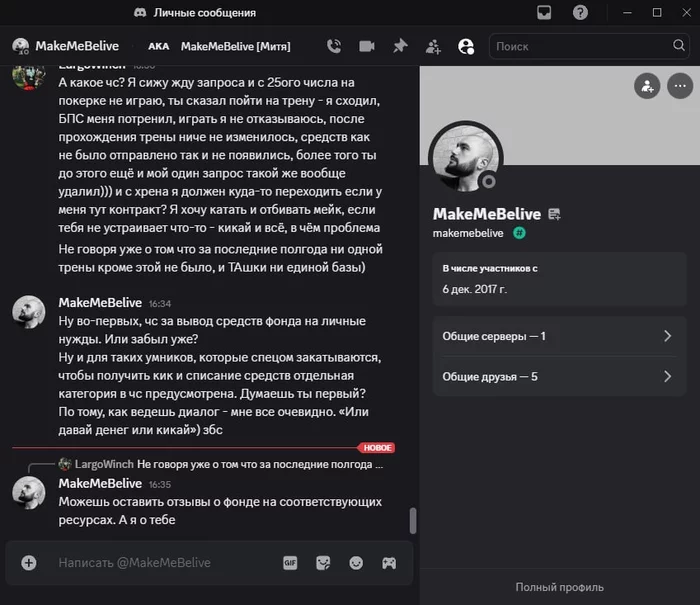Hide the user profile panel
This screenshot has width=700, height=605.
466,46
